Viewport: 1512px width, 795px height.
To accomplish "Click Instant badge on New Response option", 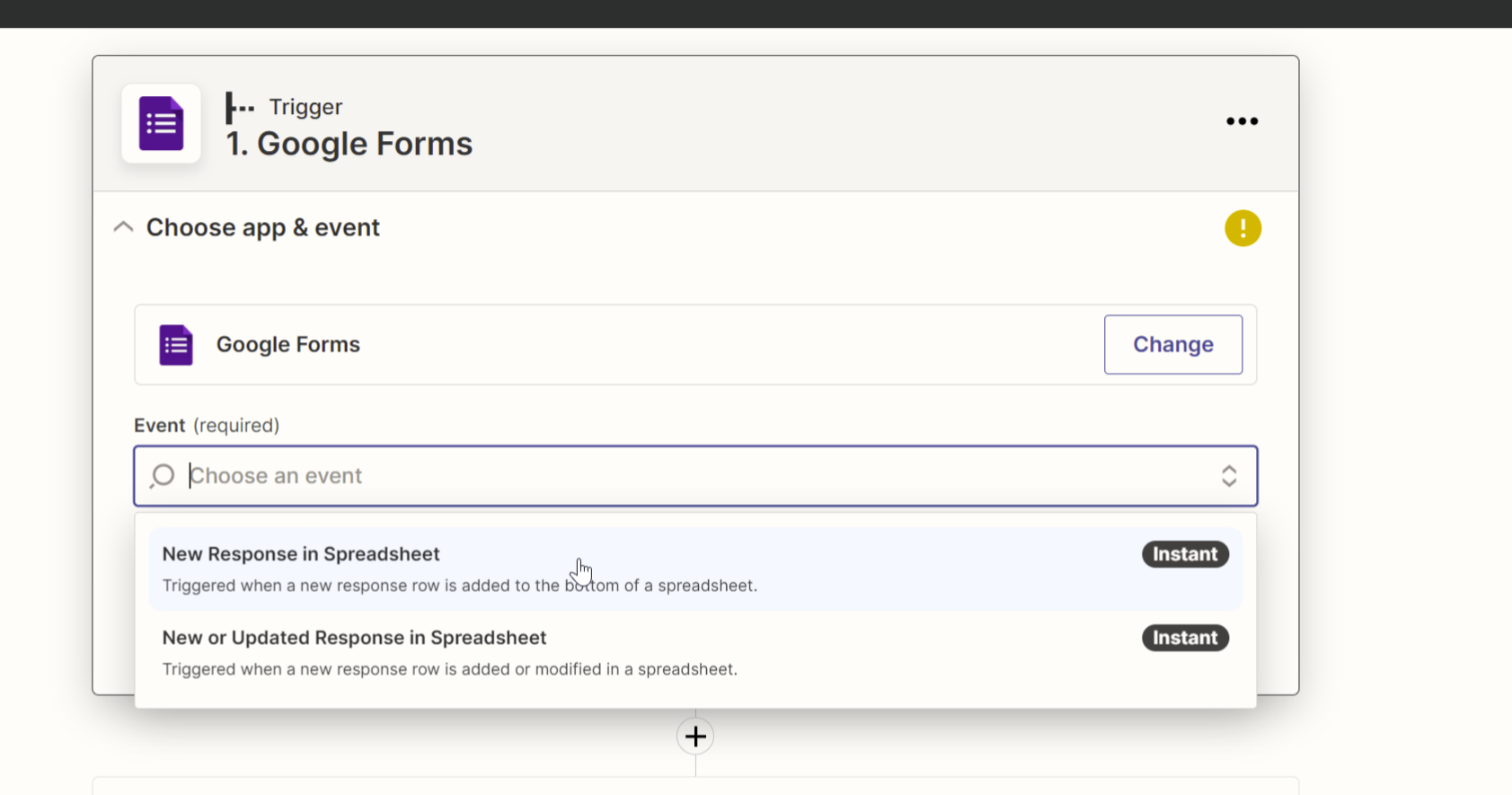I will tap(1185, 554).
